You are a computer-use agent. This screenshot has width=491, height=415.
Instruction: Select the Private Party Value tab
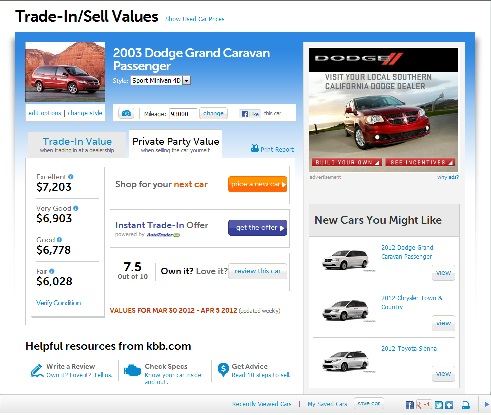click(x=176, y=144)
